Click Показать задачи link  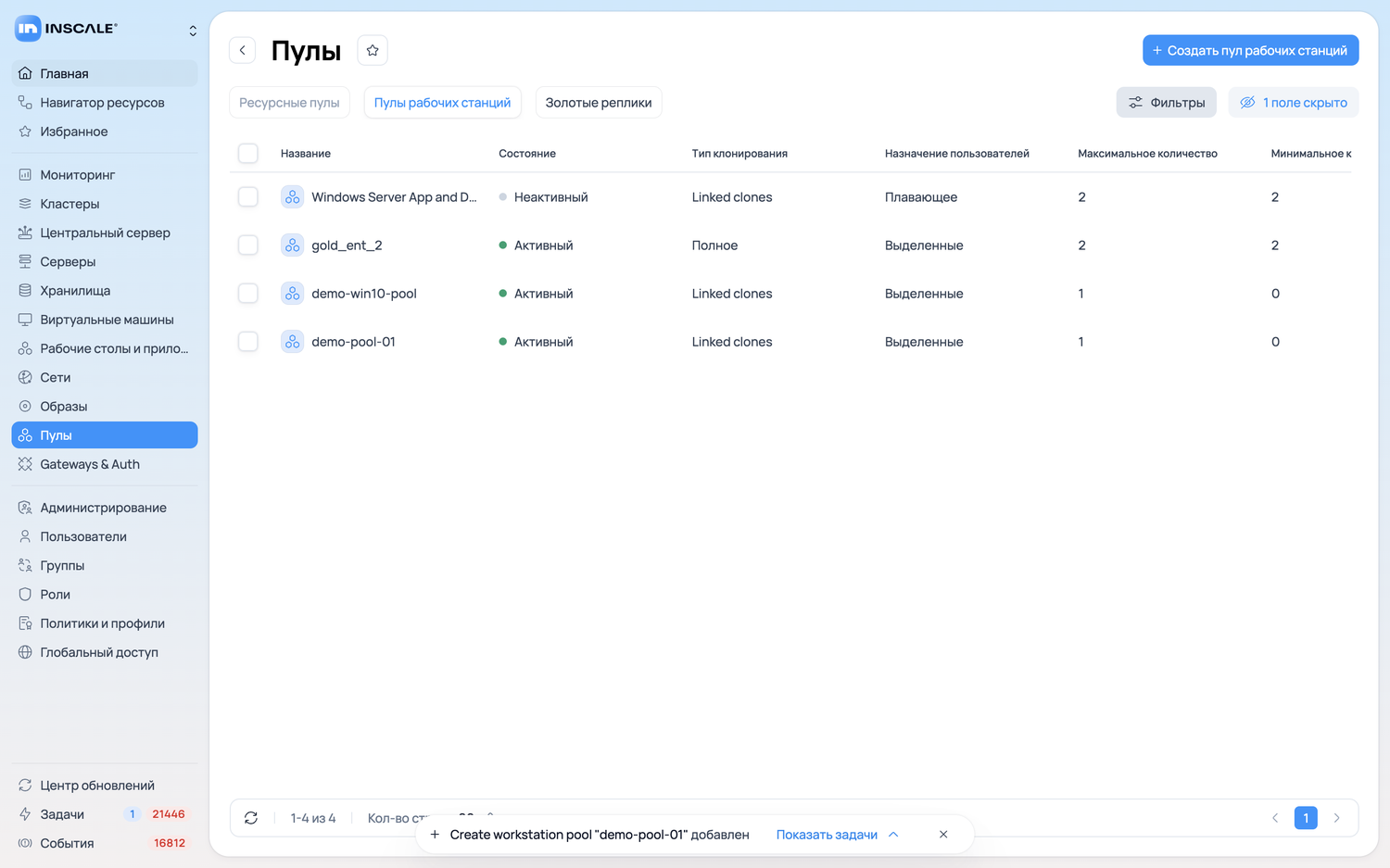[x=827, y=835]
